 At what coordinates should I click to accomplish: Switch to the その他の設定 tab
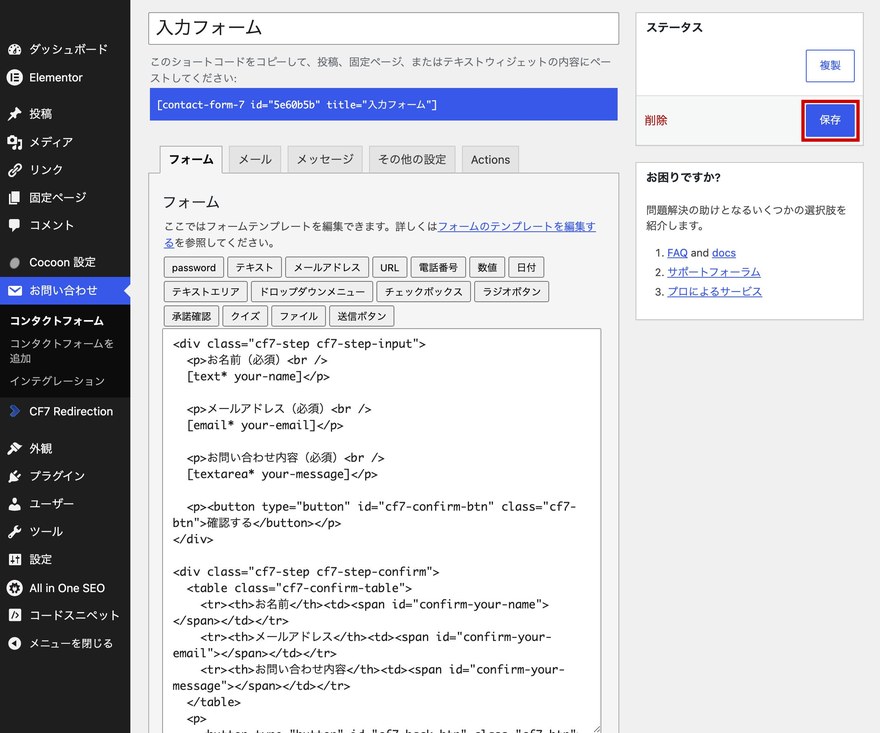412,159
